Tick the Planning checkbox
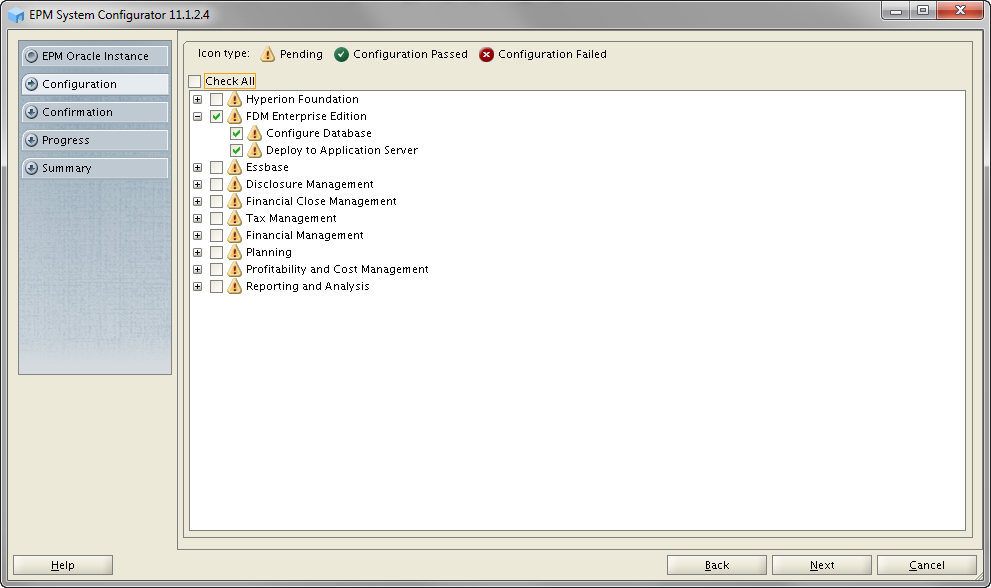The image size is (991, 588). click(217, 253)
